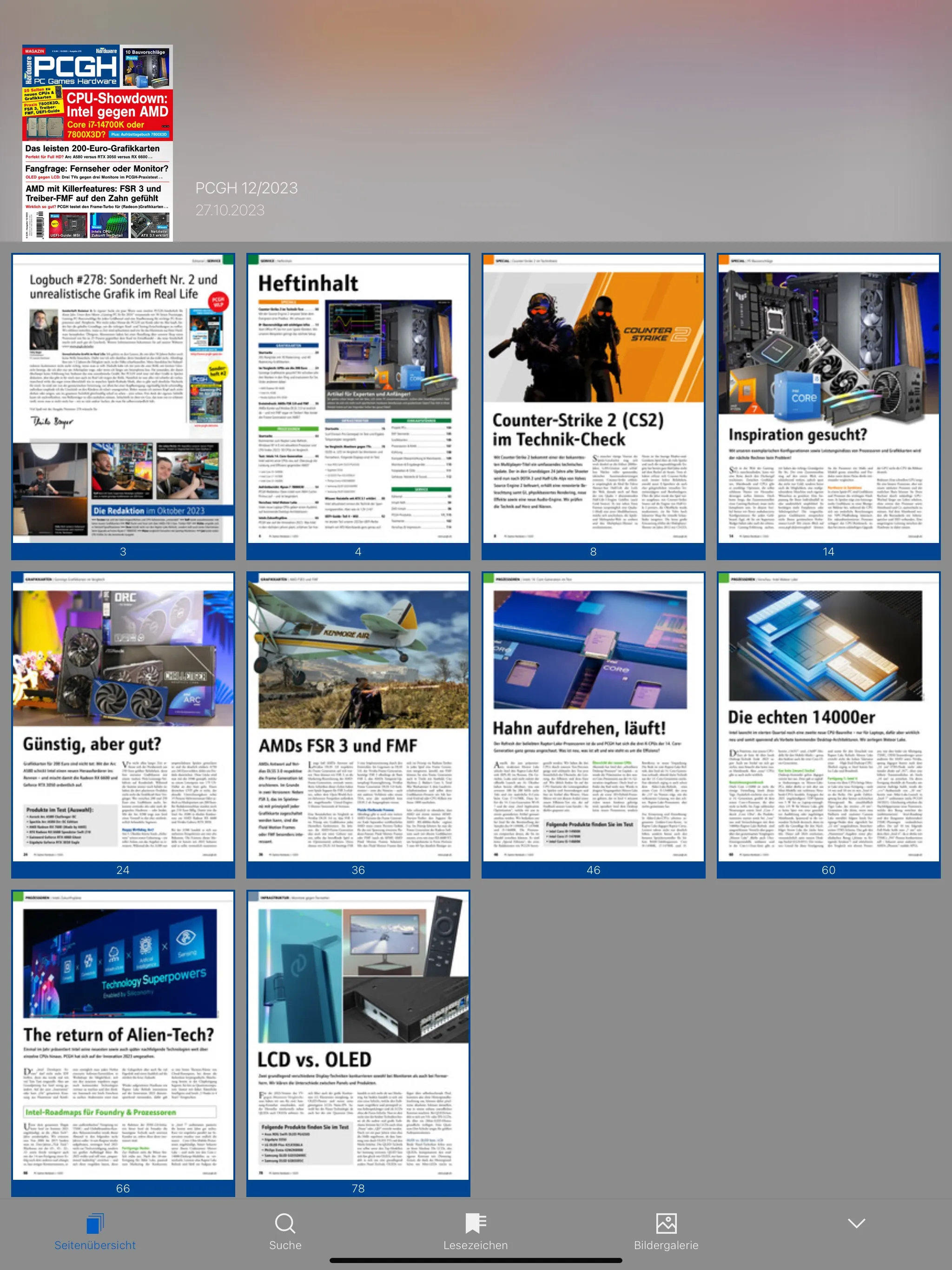
Task: Collapse overview with the down chevron
Action: pos(856,1224)
